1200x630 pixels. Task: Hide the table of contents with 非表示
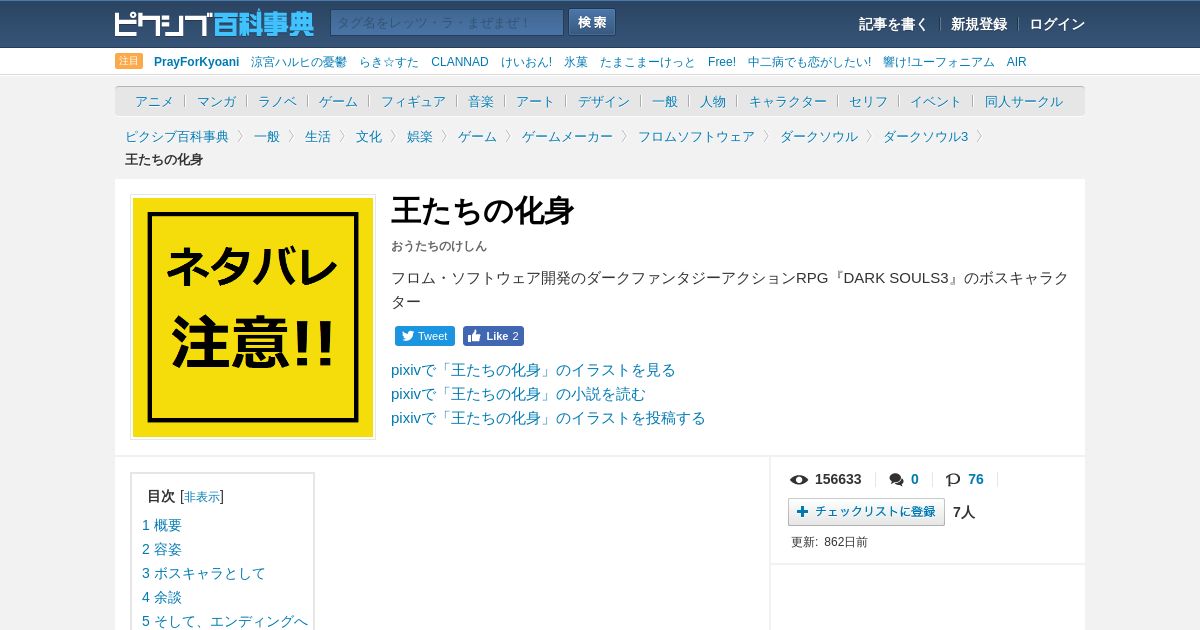202,497
